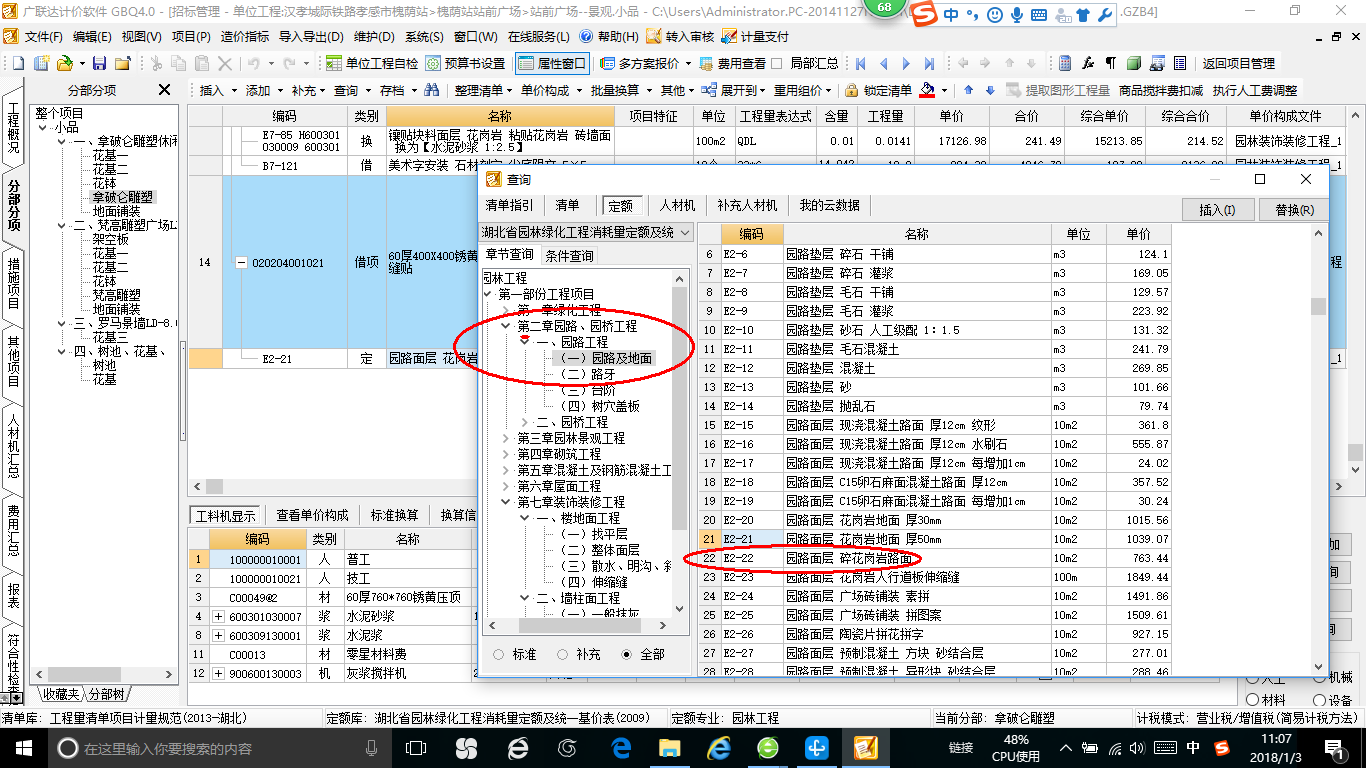Select the 标准 radio button
The width and height of the screenshot is (1366, 768).
click(499, 654)
